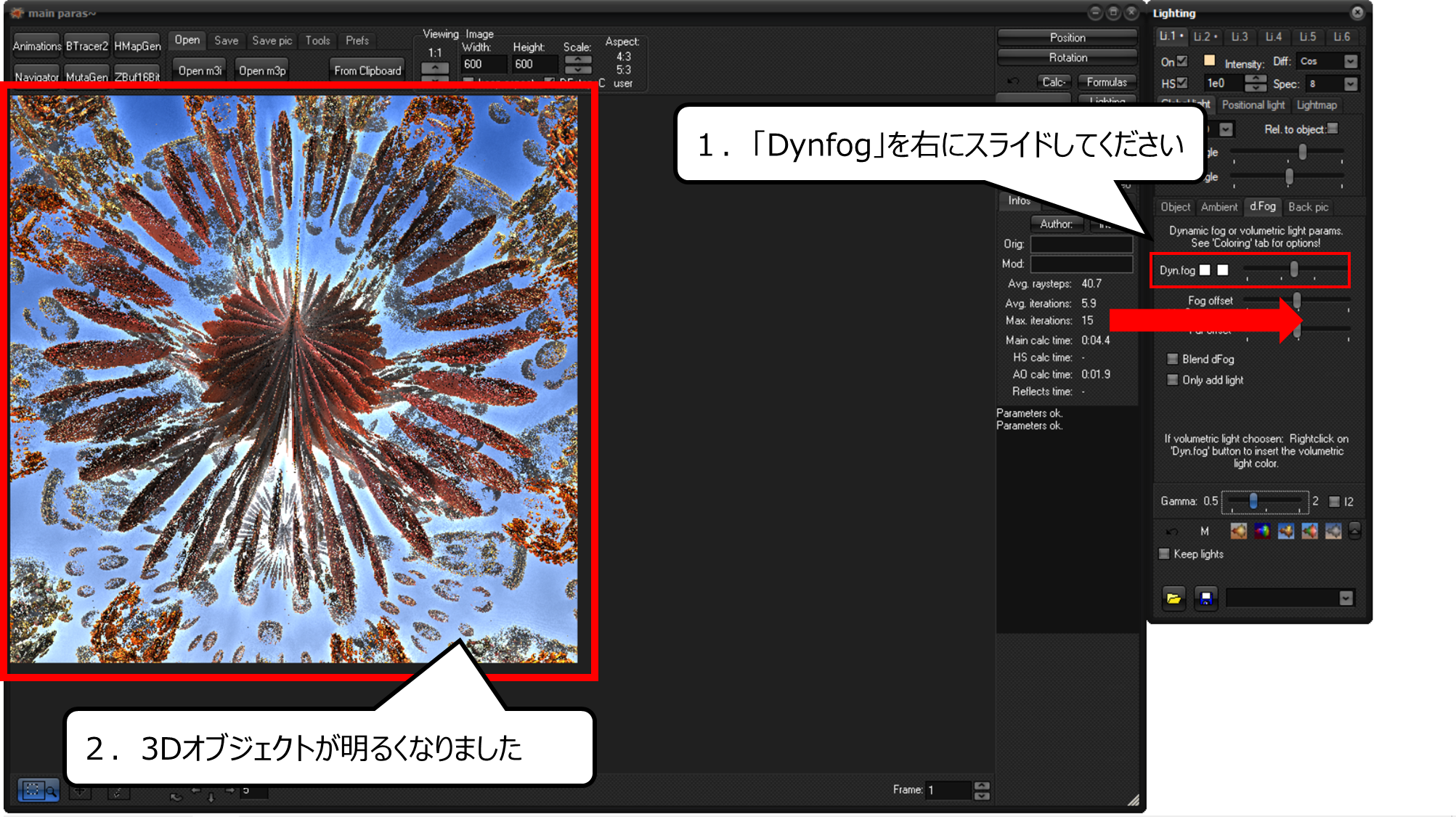Enable Rel. to object checkbox
The width and height of the screenshot is (1456, 817).
pos(1333,129)
